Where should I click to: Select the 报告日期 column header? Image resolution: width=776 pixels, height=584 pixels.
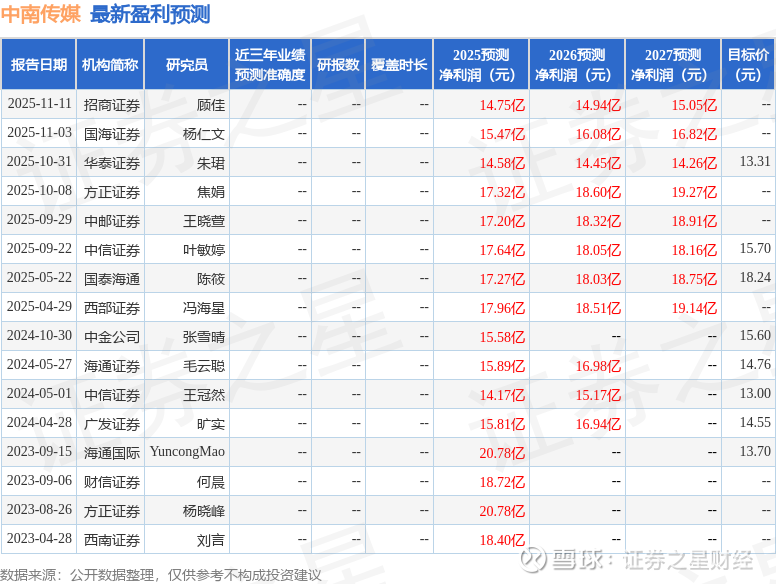click(39, 64)
